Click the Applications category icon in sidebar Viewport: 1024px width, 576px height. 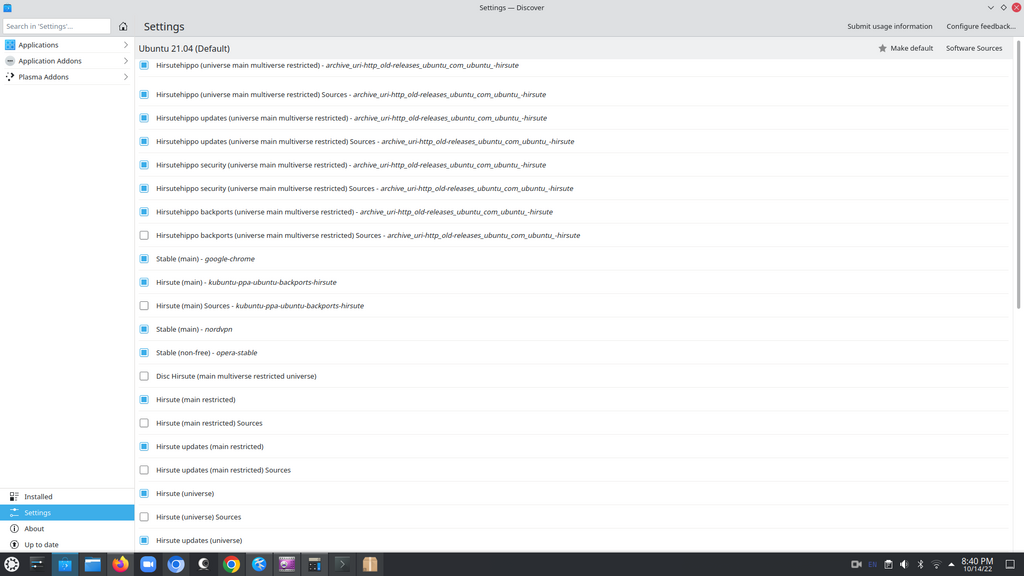point(10,45)
